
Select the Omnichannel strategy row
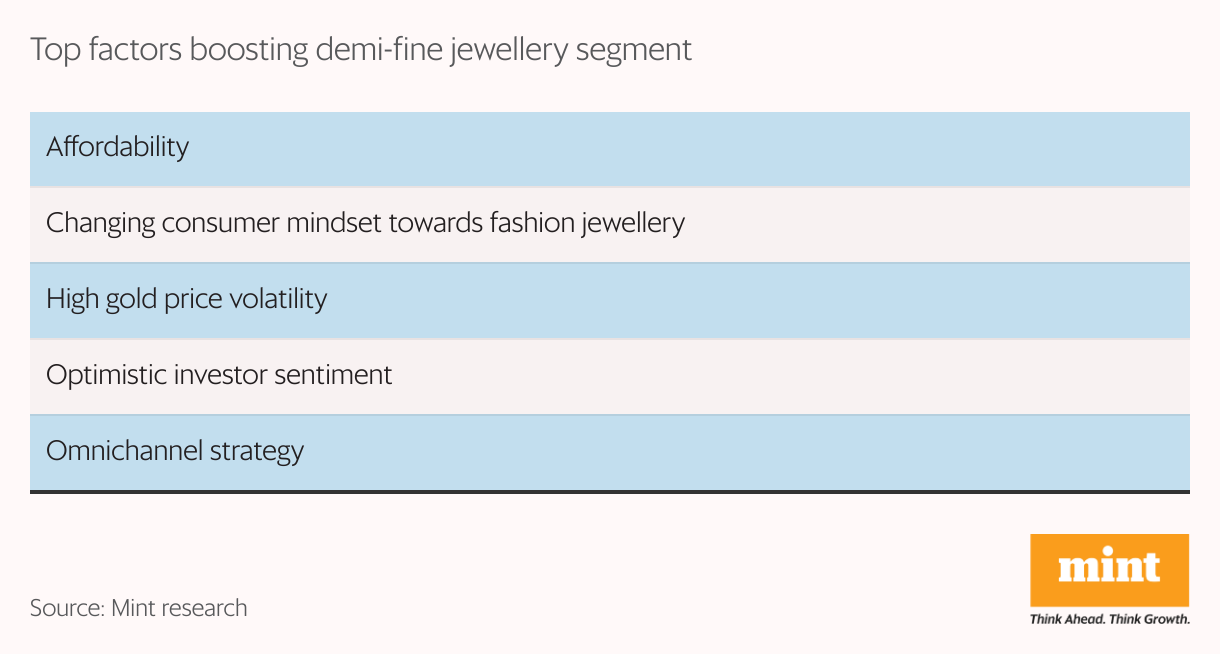pos(609,452)
